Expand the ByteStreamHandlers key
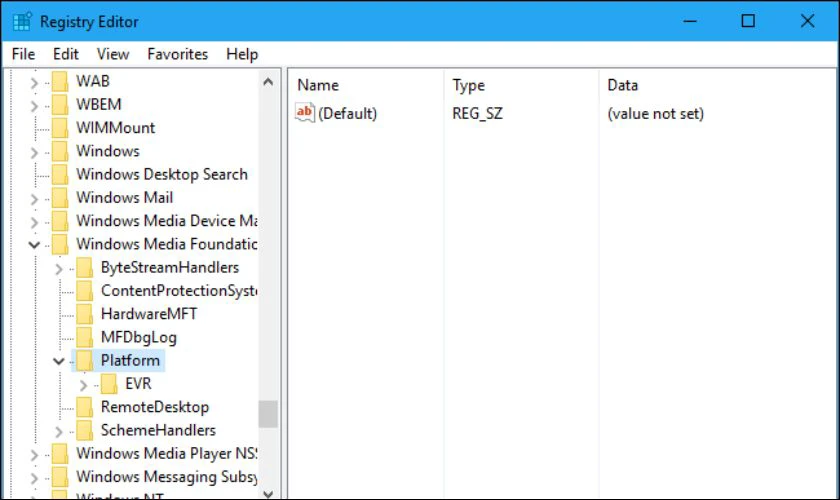This screenshot has height=500, width=840. 59,268
